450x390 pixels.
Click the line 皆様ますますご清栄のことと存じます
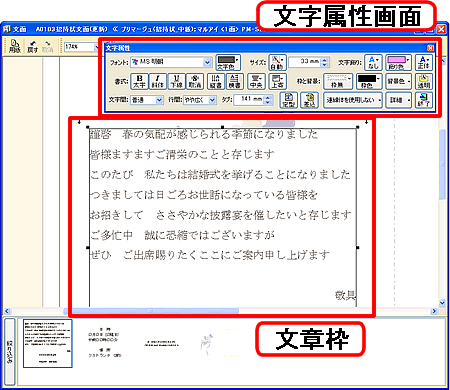tap(182, 154)
